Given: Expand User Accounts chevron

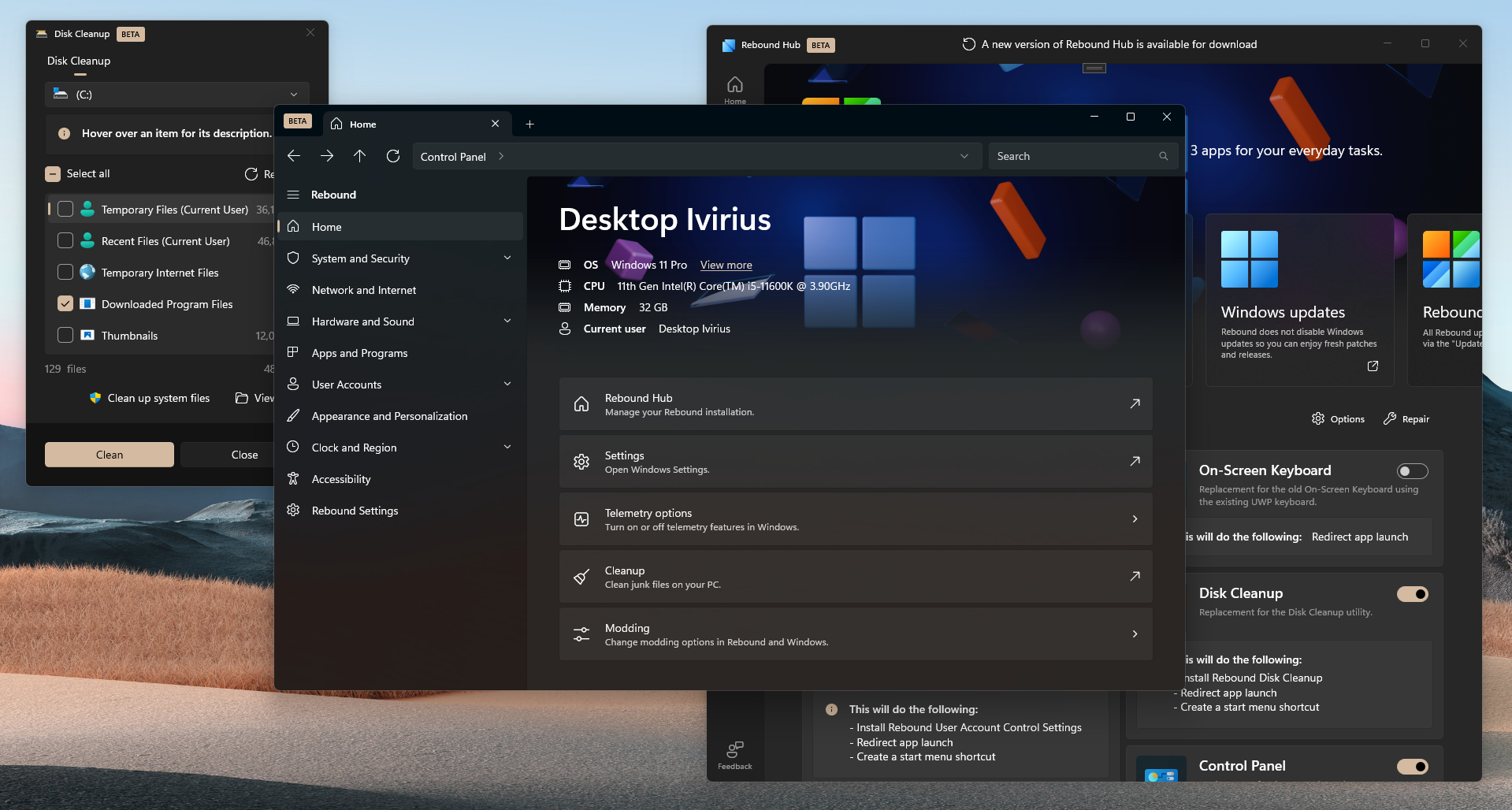Looking at the screenshot, I should [x=507, y=384].
